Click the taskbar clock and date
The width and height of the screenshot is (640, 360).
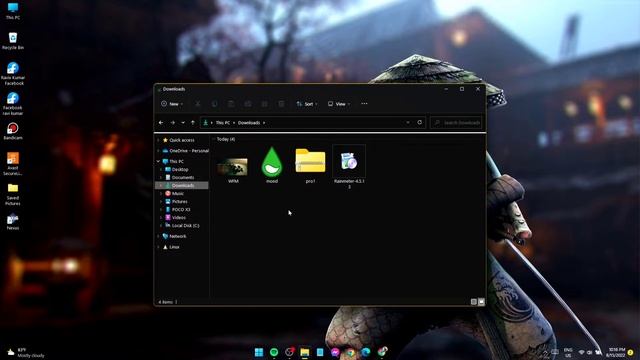pyautogui.click(x=616, y=352)
